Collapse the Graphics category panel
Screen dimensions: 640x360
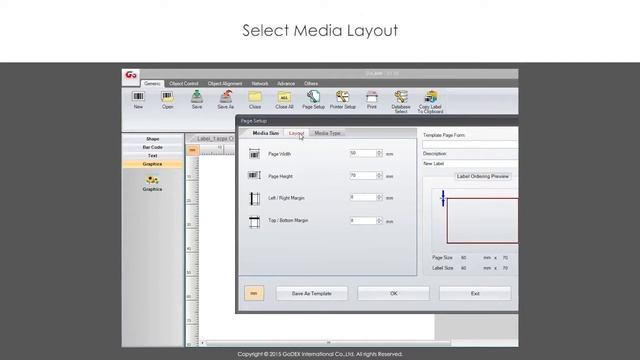153,164
